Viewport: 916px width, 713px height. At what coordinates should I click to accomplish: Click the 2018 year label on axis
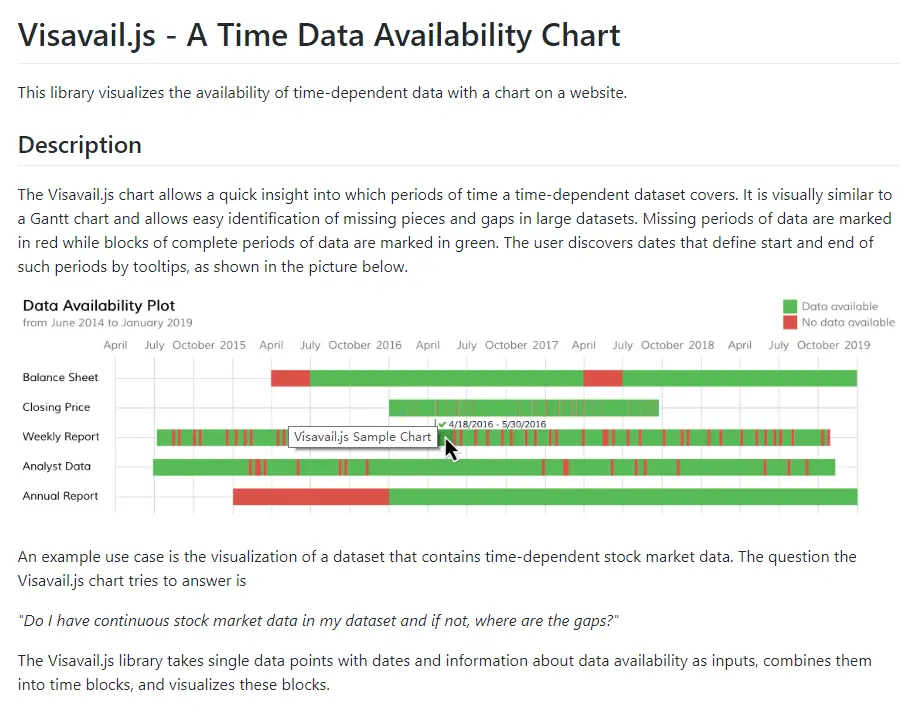pyautogui.click(x=701, y=345)
